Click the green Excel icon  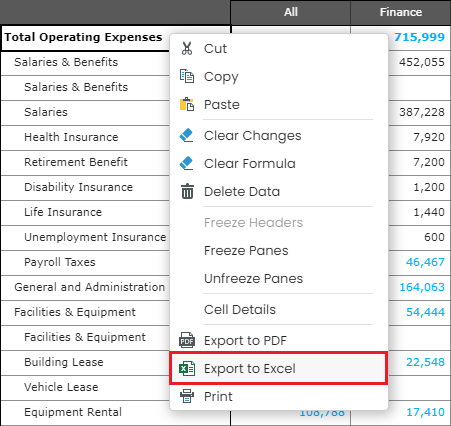[187, 368]
